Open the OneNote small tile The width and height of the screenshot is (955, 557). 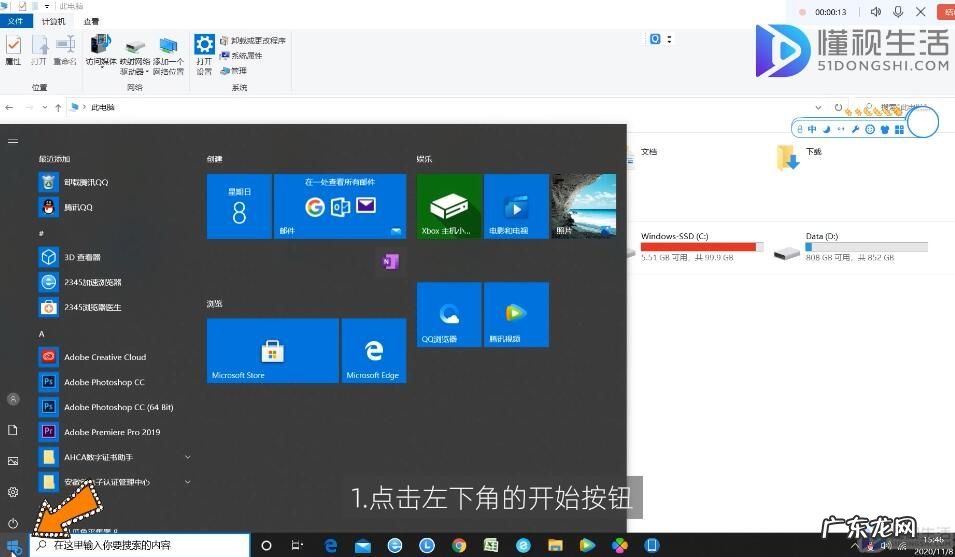pos(390,262)
